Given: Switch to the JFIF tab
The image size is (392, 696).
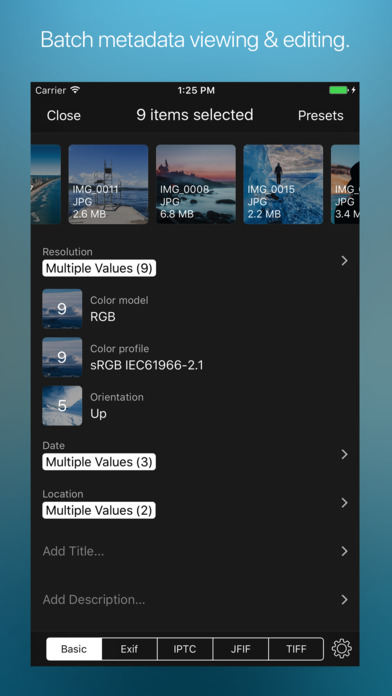Looking at the screenshot, I should (241, 649).
